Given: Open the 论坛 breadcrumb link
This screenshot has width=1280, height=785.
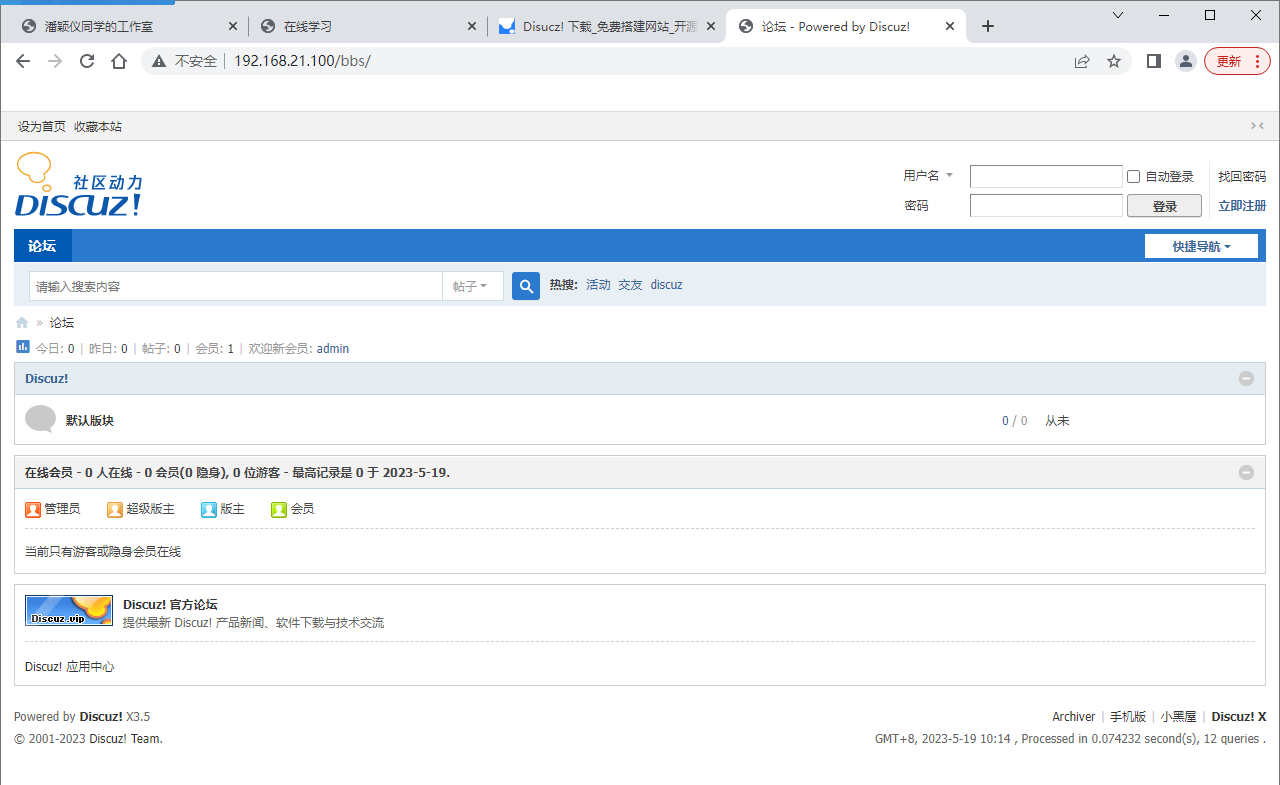Looking at the screenshot, I should (62, 323).
